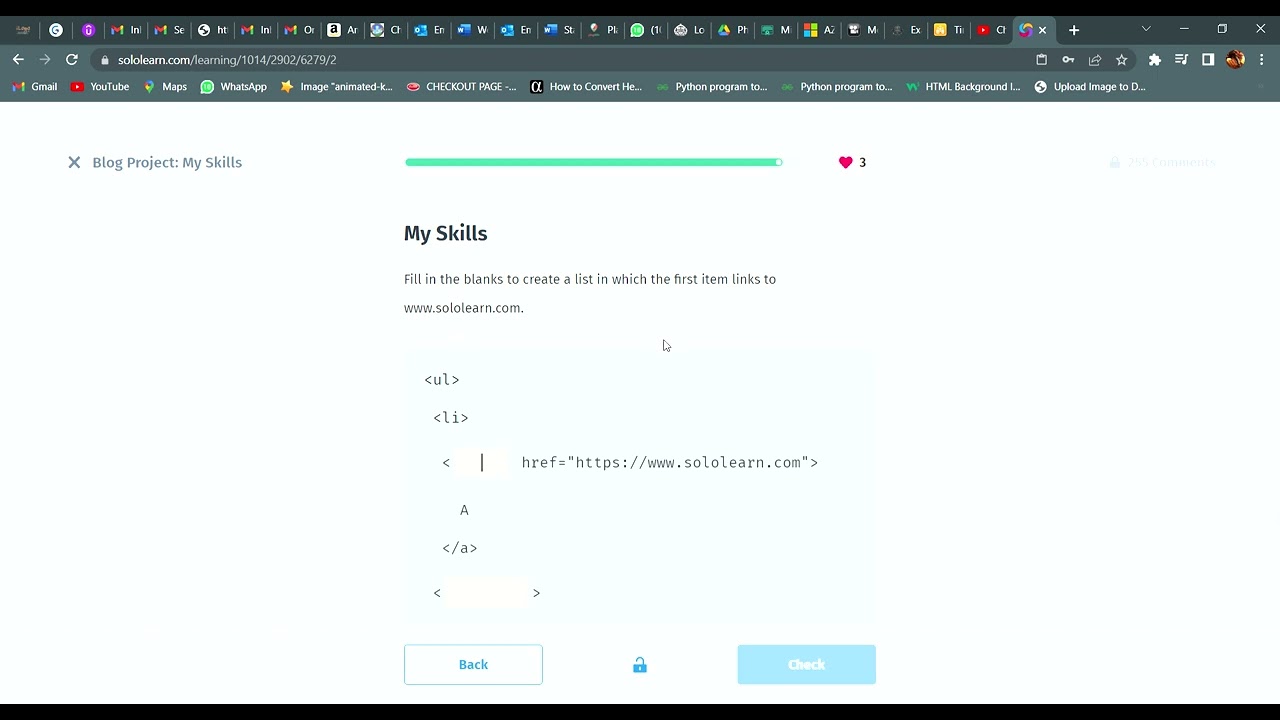The image size is (1280, 720).
Task: Go back in browser history
Action: [x=18, y=60]
